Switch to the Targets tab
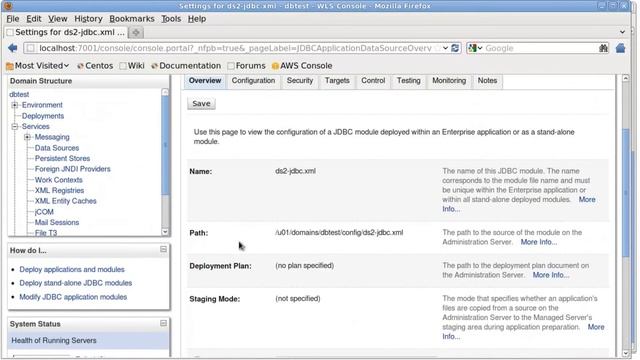The width and height of the screenshot is (640, 360). pyautogui.click(x=337, y=81)
